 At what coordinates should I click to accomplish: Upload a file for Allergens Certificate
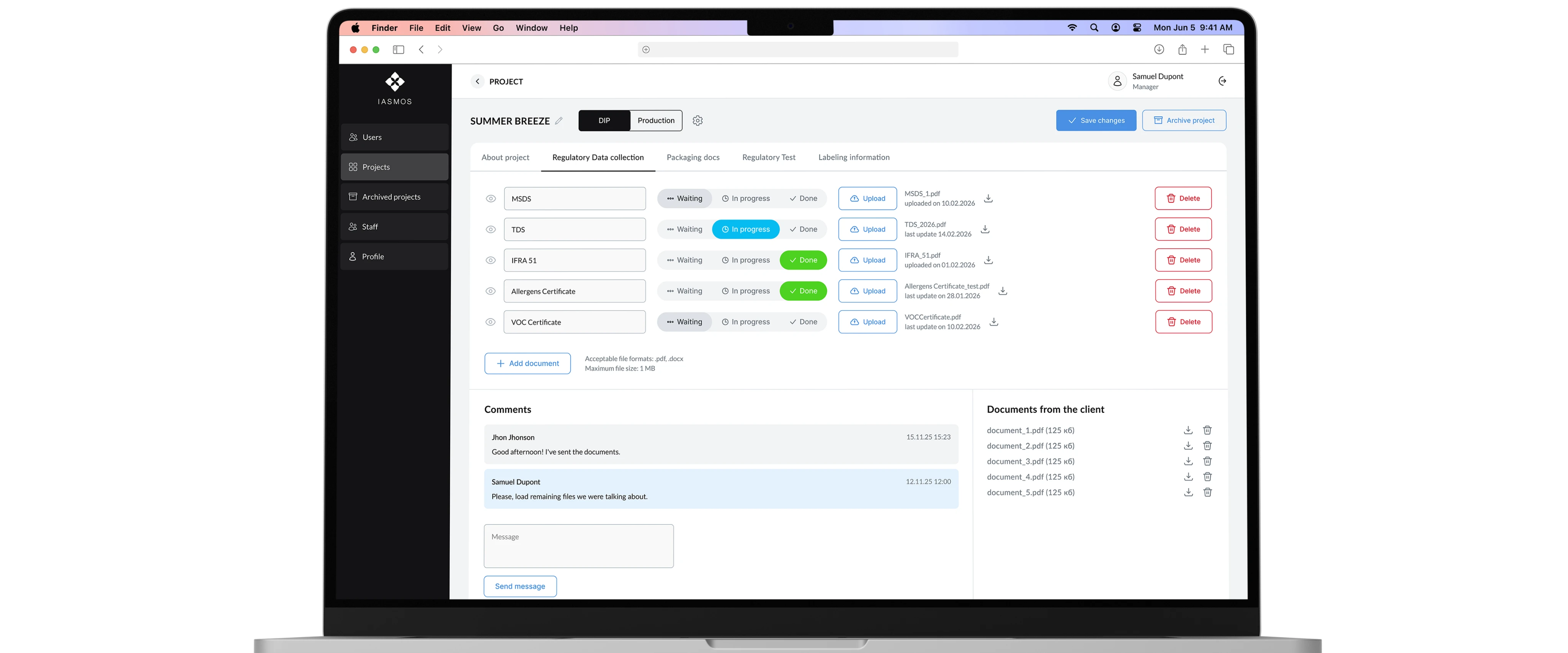coord(867,291)
